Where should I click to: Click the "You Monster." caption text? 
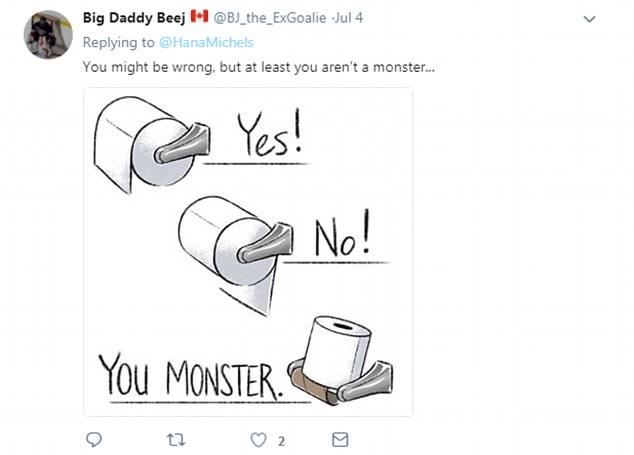pyautogui.click(x=192, y=375)
